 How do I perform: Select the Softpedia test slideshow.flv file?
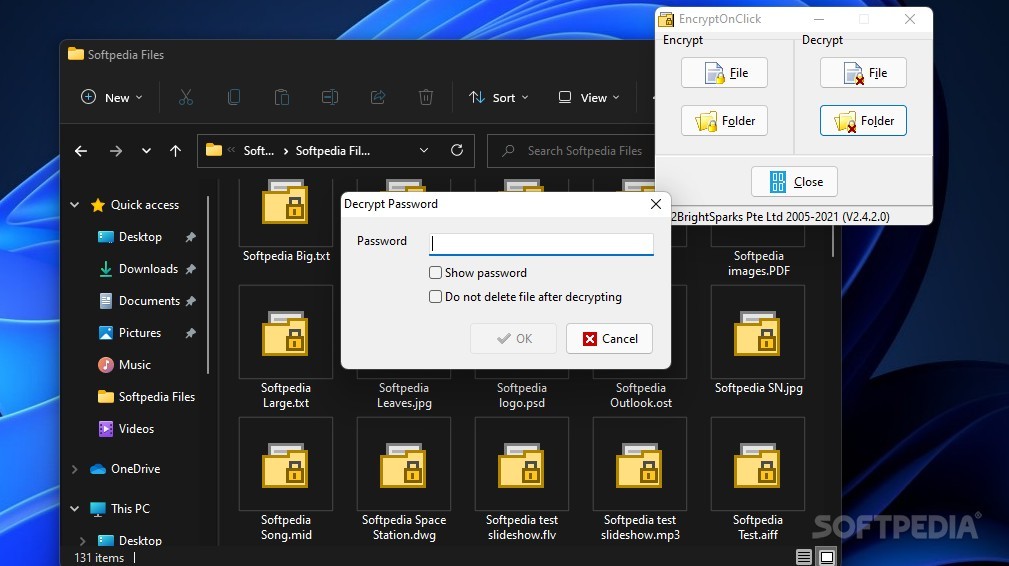coord(522,480)
